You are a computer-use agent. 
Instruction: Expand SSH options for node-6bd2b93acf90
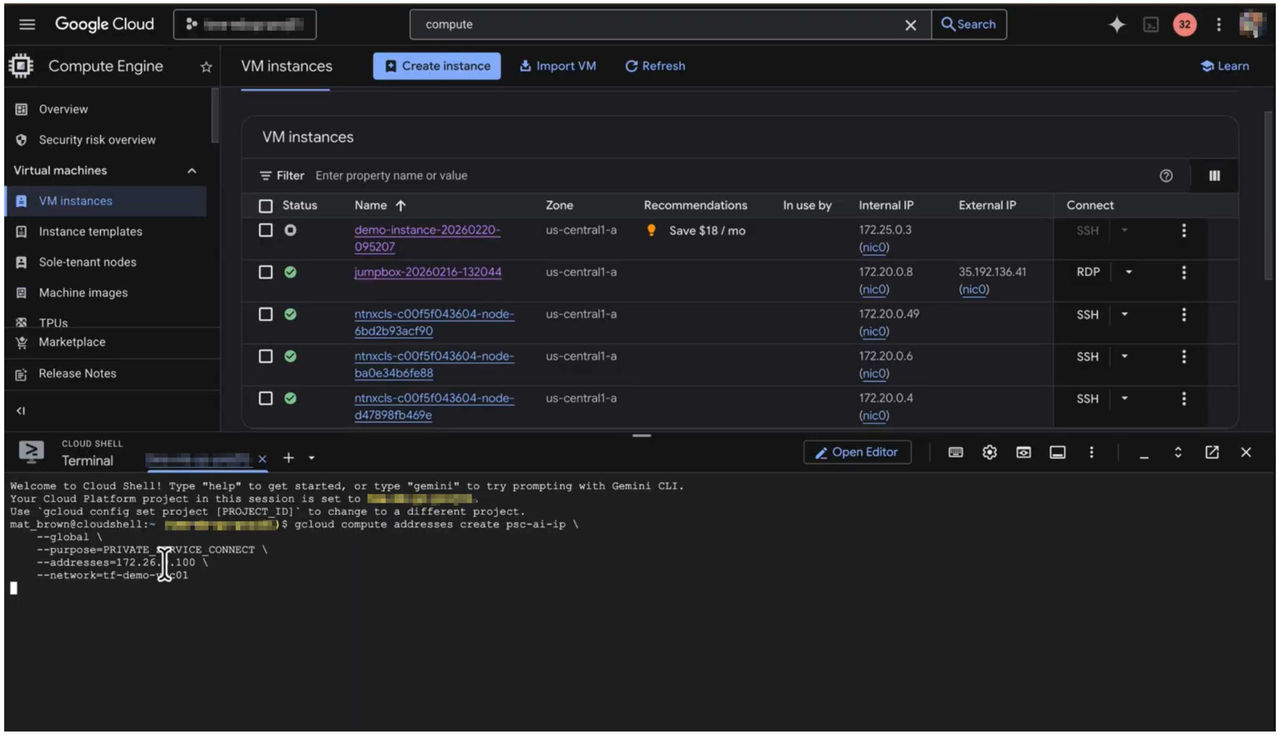pyautogui.click(x=1125, y=315)
